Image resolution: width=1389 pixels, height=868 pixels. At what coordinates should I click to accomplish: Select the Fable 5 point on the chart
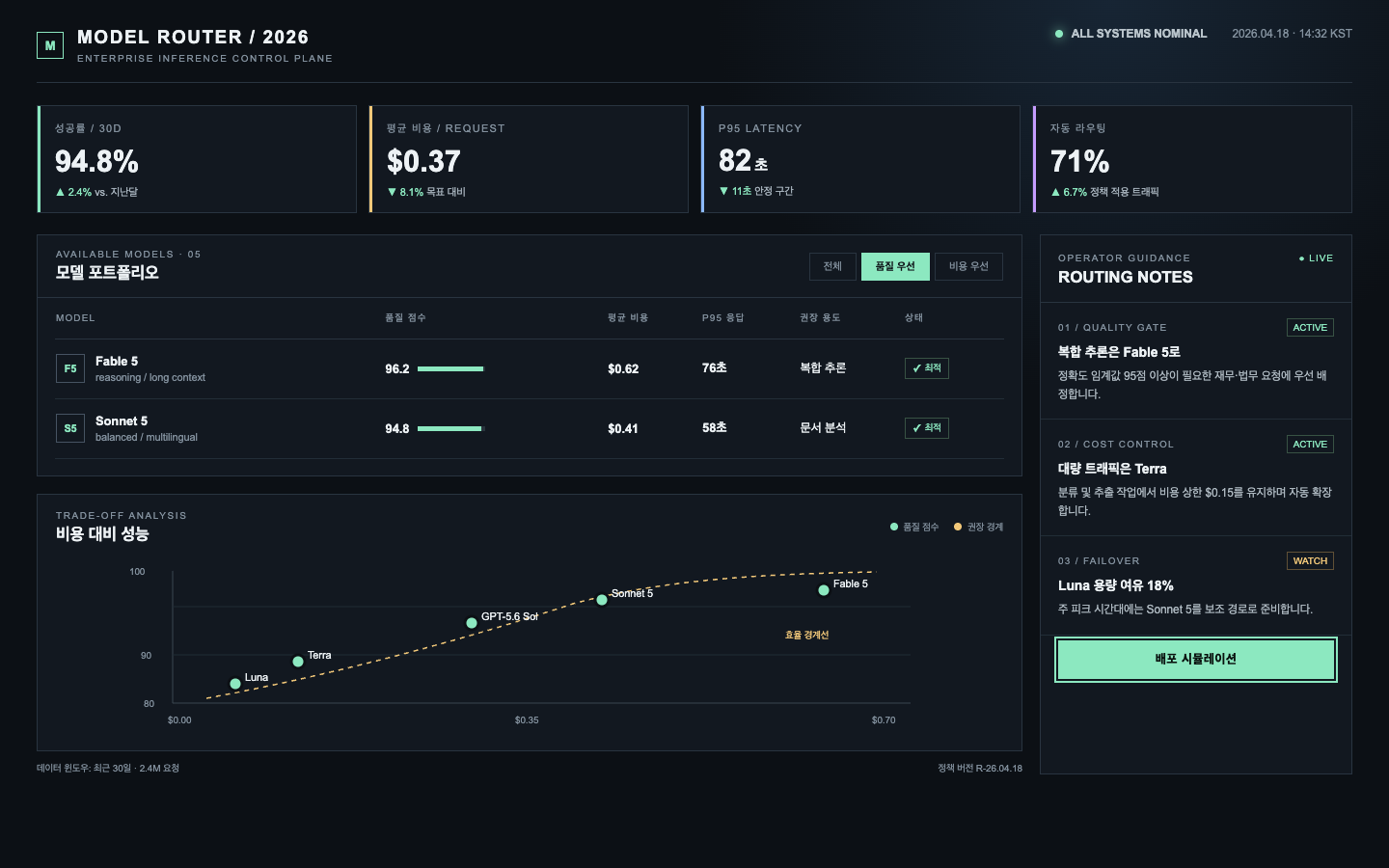click(824, 590)
